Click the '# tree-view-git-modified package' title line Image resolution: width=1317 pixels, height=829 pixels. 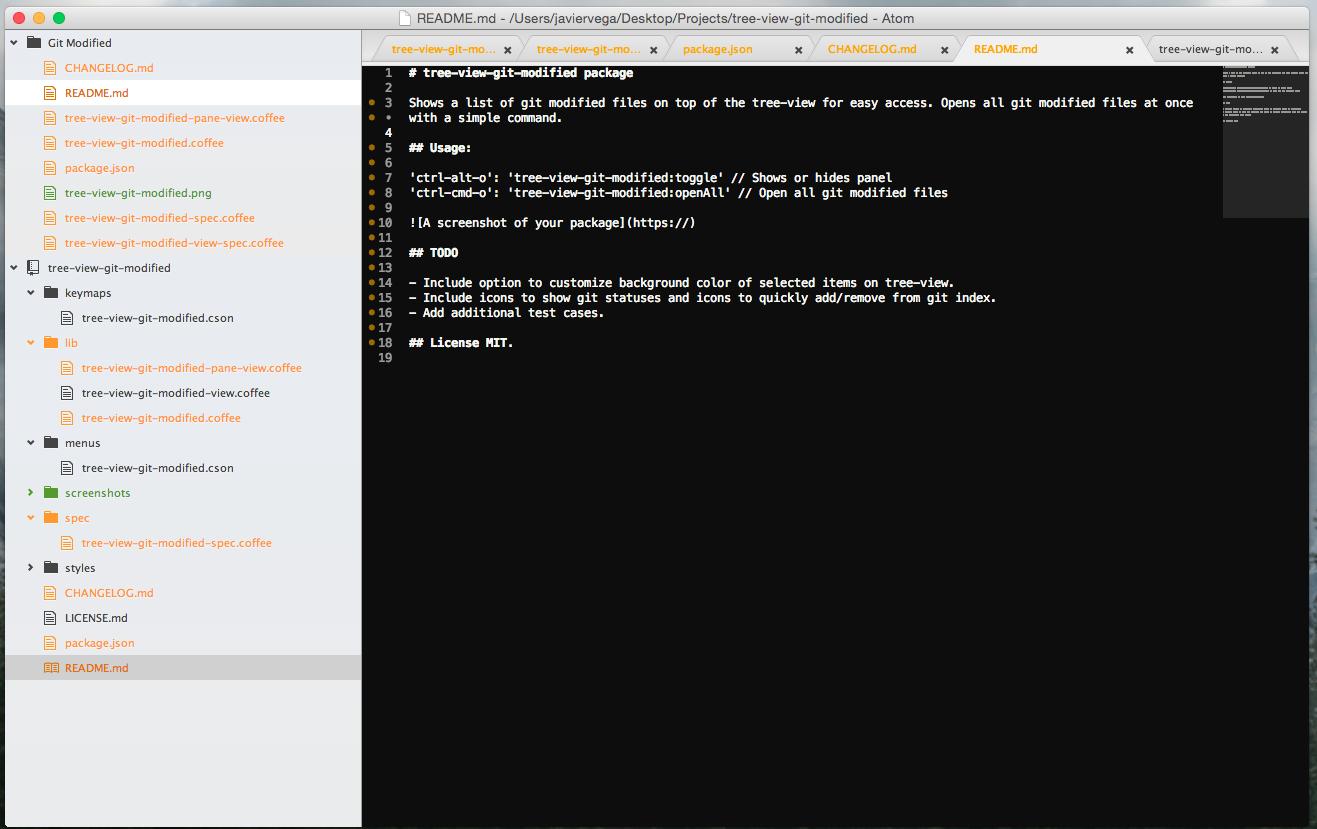click(521, 73)
